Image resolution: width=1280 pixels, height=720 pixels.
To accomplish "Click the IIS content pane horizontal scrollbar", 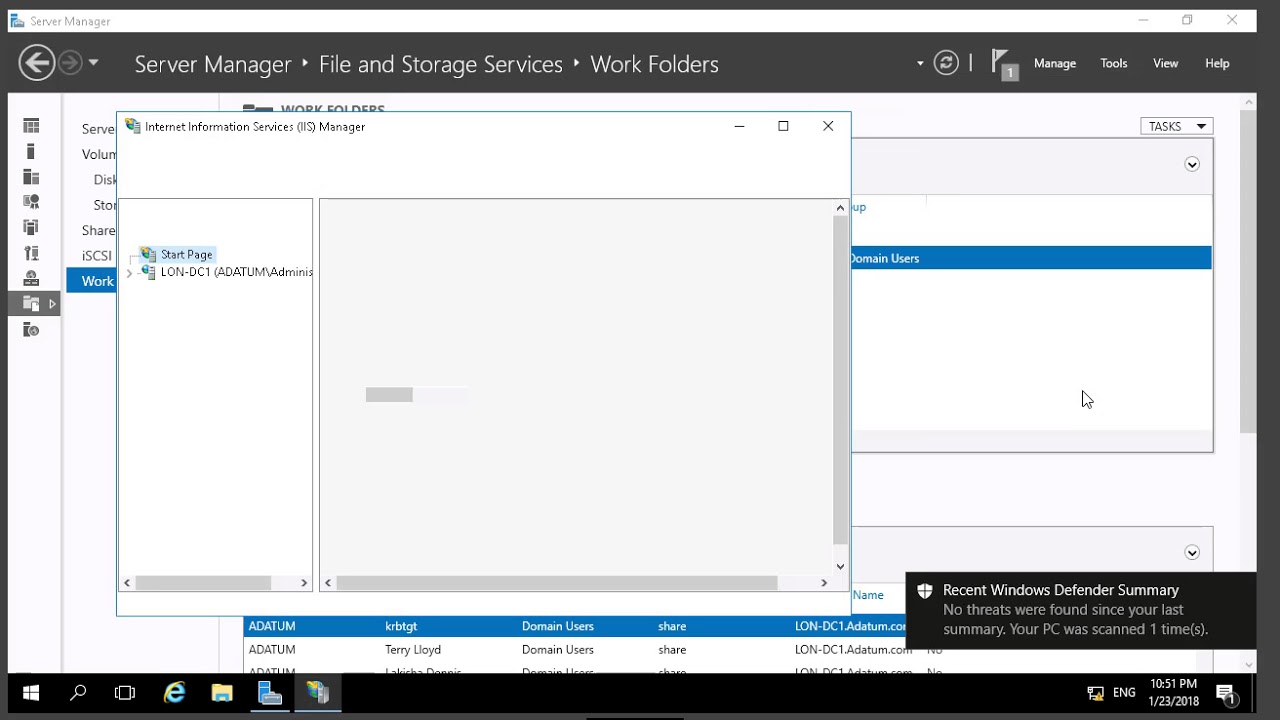I will pos(556,583).
